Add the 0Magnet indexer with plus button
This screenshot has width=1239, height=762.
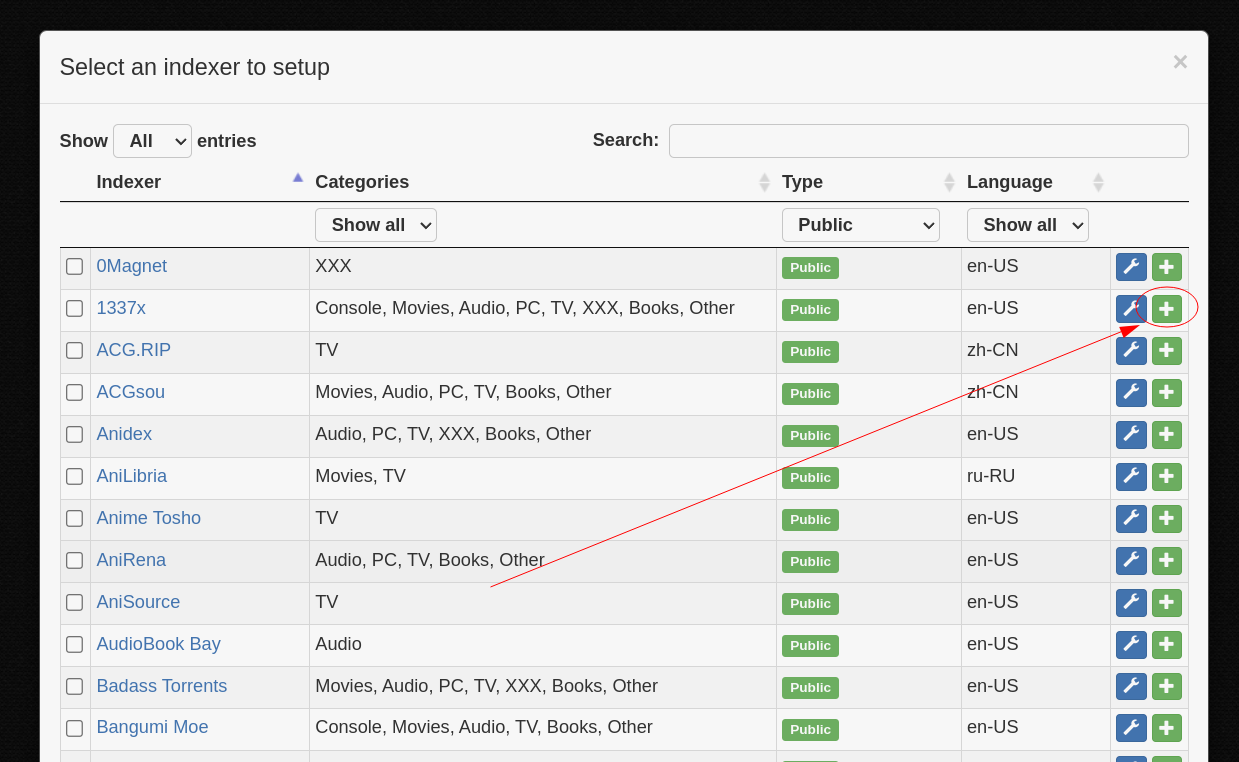[x=1167, y=267]
